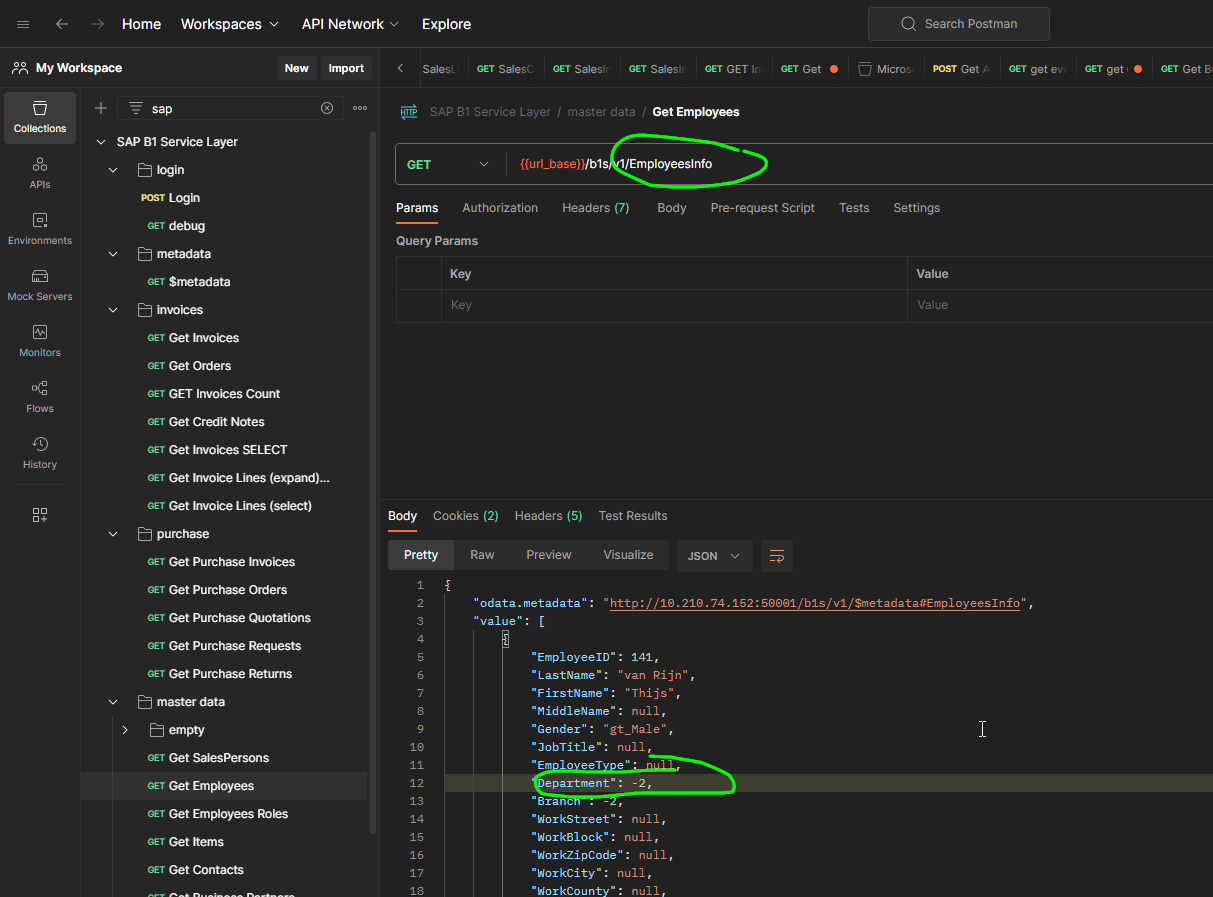This screenshot has width=1213, height=897.
Task: Click the plus icon to create collection
Action: tap(101, 108)
